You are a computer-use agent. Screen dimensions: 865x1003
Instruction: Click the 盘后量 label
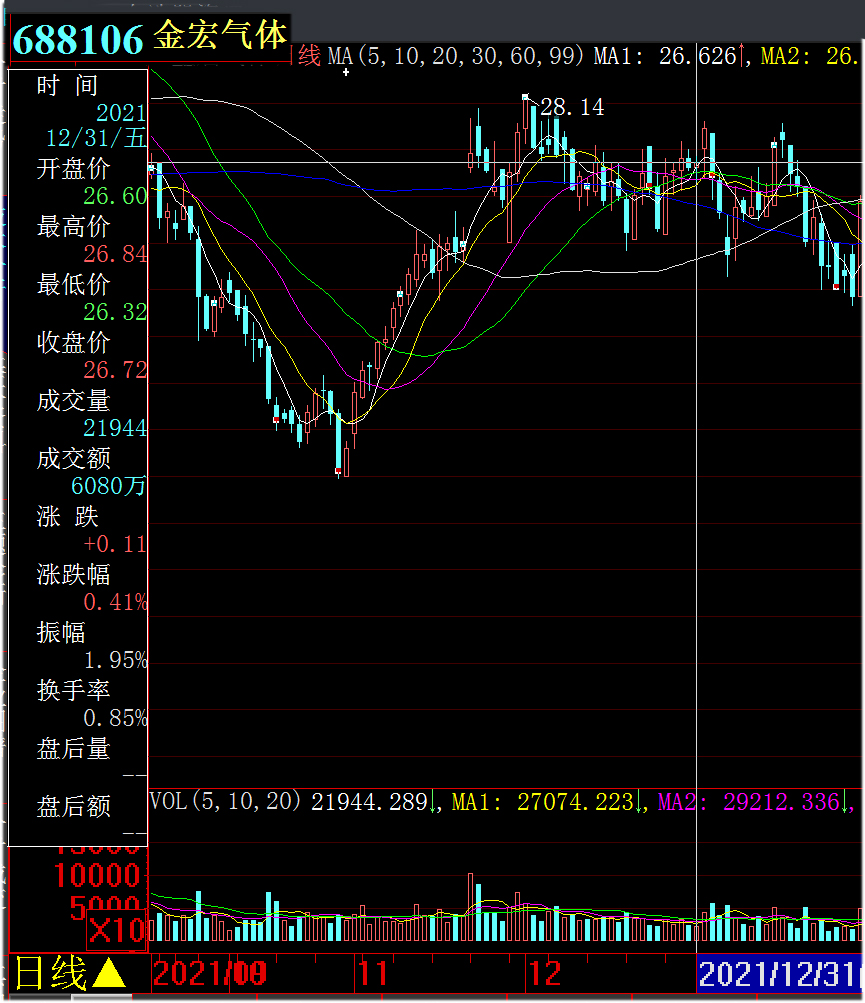coord(73,748)
